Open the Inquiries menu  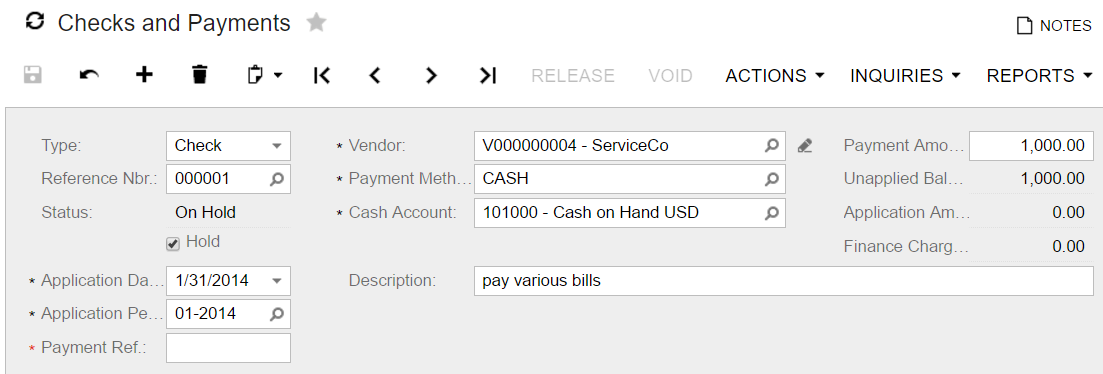(x=905, y=75)
